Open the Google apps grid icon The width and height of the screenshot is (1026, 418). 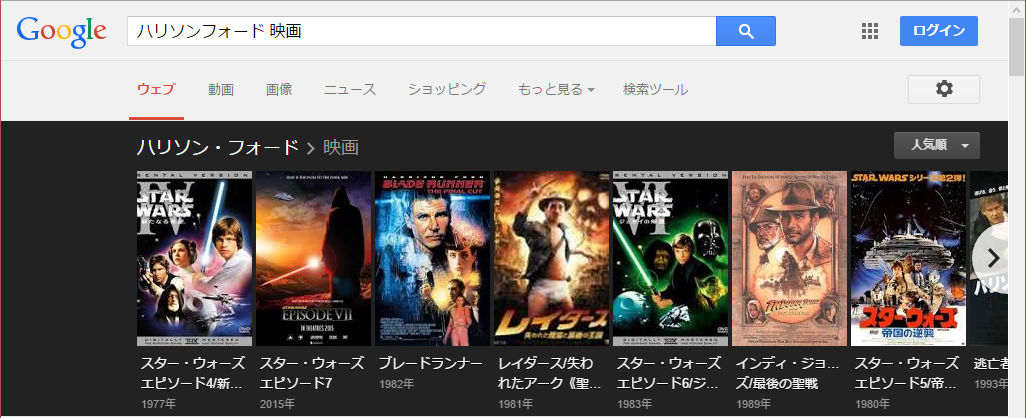(x=870, y=31)
